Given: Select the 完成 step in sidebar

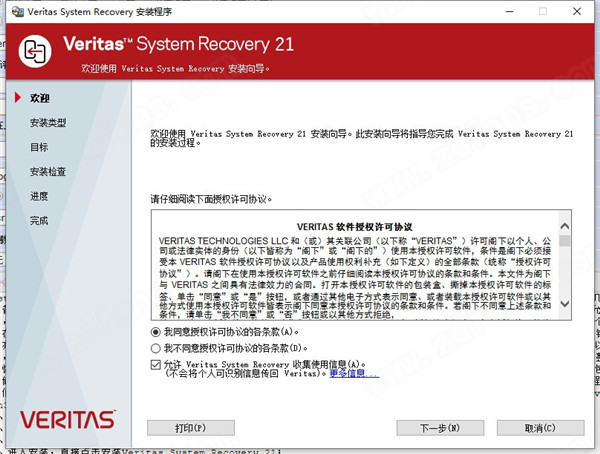Looking at the screenshot, I should tap(39, 221).
